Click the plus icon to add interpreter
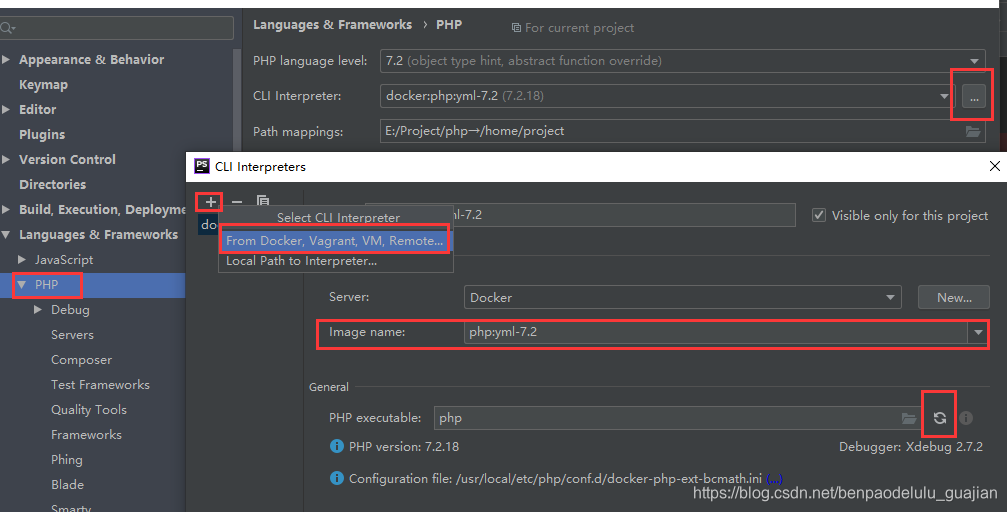Image resolution: width=1007 pixels, height=512 pixels. (x=210, y=202)
